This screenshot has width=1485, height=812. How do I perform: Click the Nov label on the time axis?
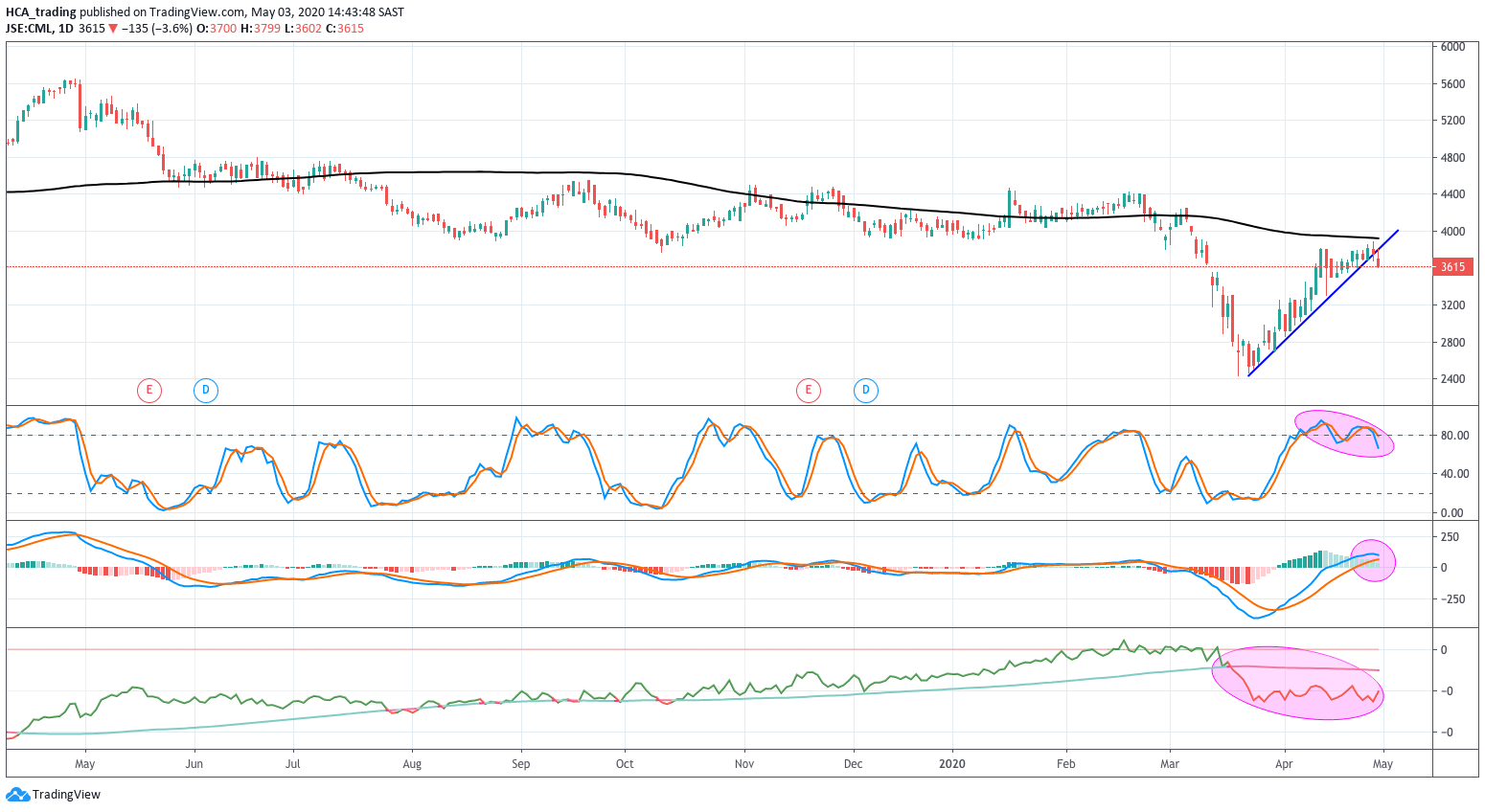pyautogui.click(x=744, y=764)
